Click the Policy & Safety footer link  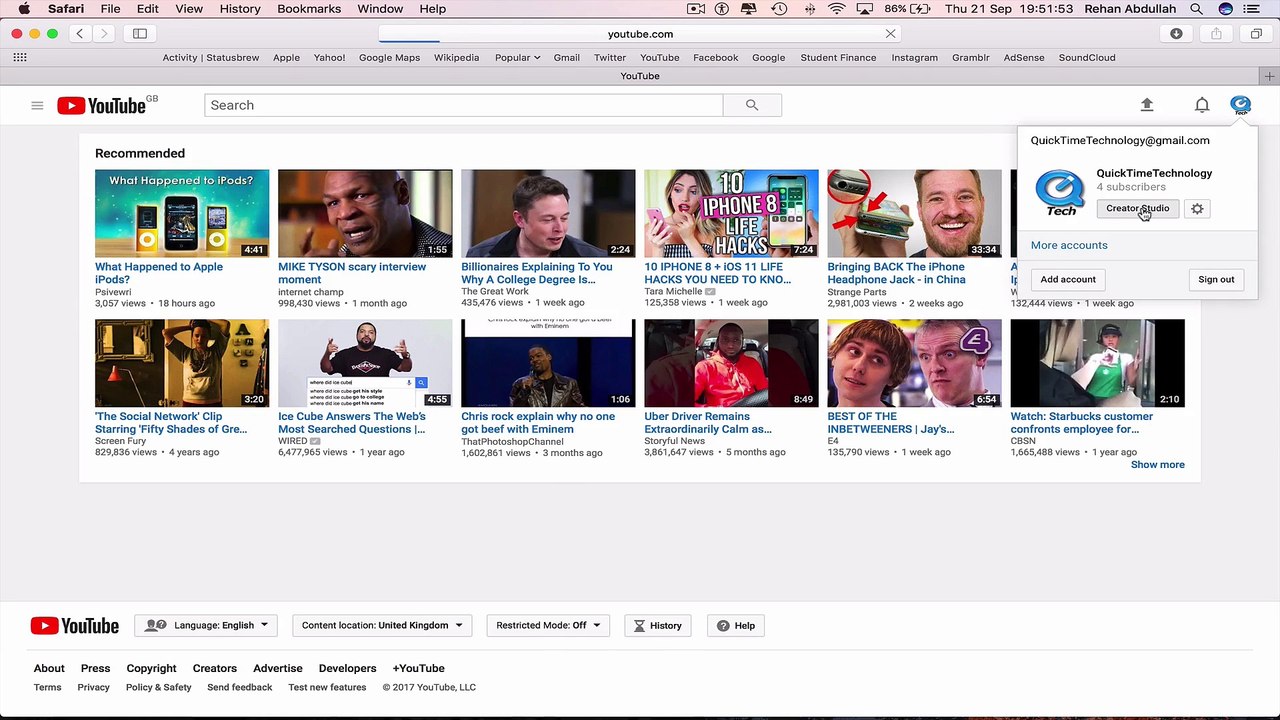(158, 688)
